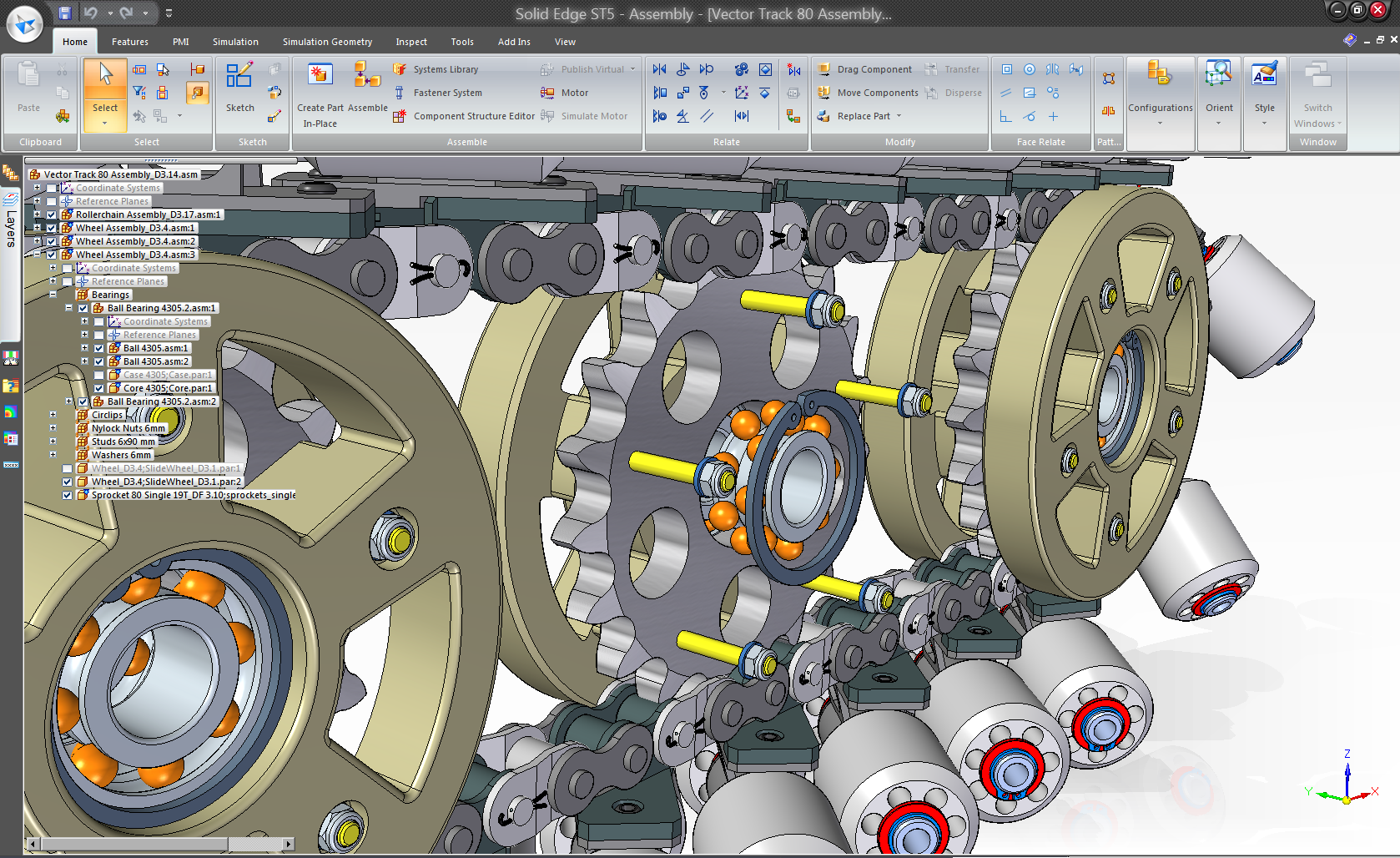Image resolution: width=1400 pixels, height=858 pixels.
Task: Collapse the Bearings group in the tree
Action: pyautogui.click(x=53, y=295)
